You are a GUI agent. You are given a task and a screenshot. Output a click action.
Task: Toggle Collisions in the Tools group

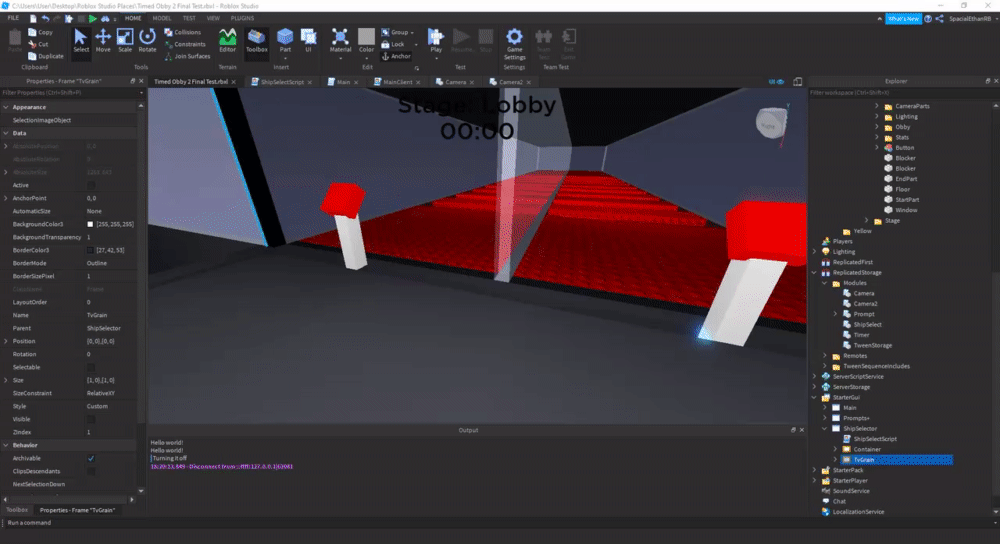tap(183, 32)
